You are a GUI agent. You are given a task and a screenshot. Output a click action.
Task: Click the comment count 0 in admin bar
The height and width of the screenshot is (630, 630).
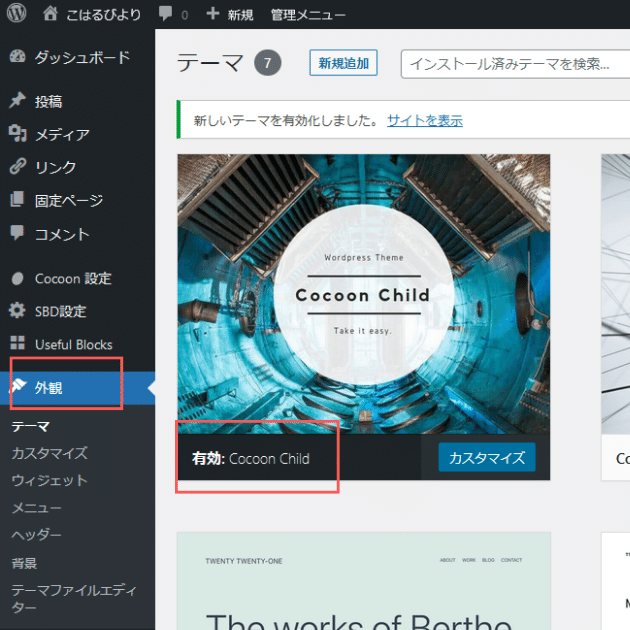(184, 15)
